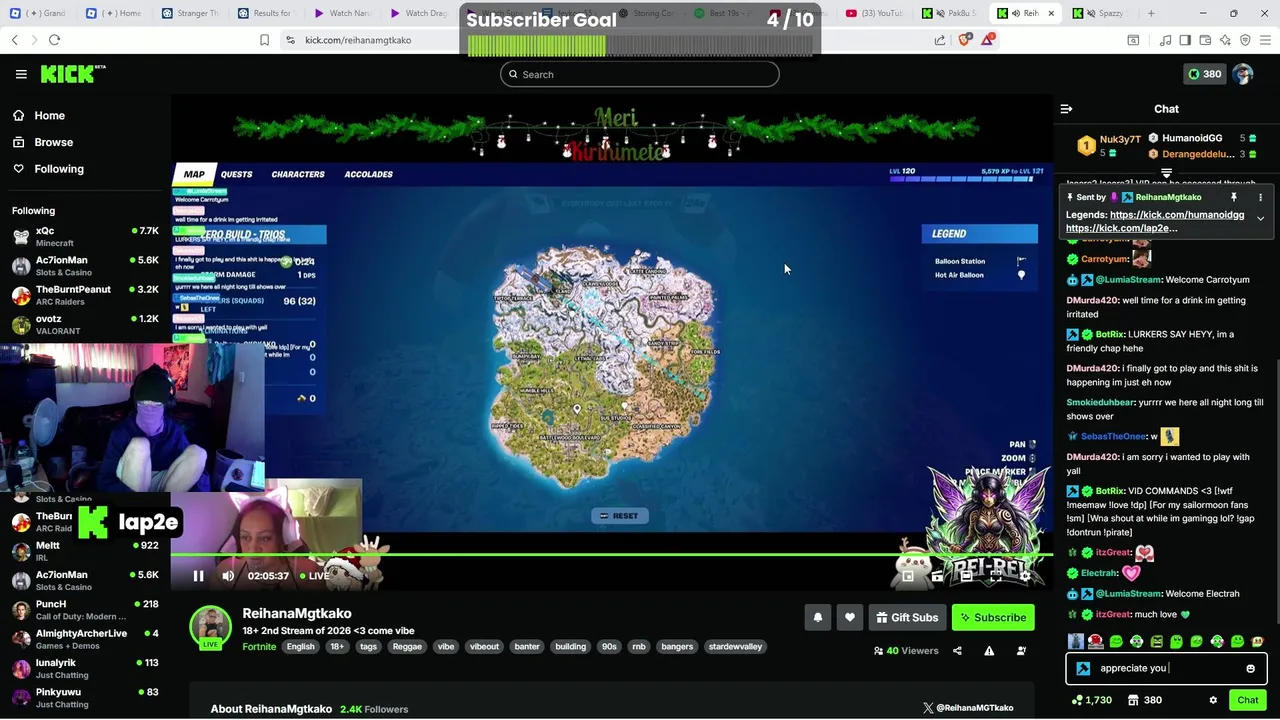Bookmark this page in address bar
This screenshot has width=1280, height=720.
(x=264, y=40)
